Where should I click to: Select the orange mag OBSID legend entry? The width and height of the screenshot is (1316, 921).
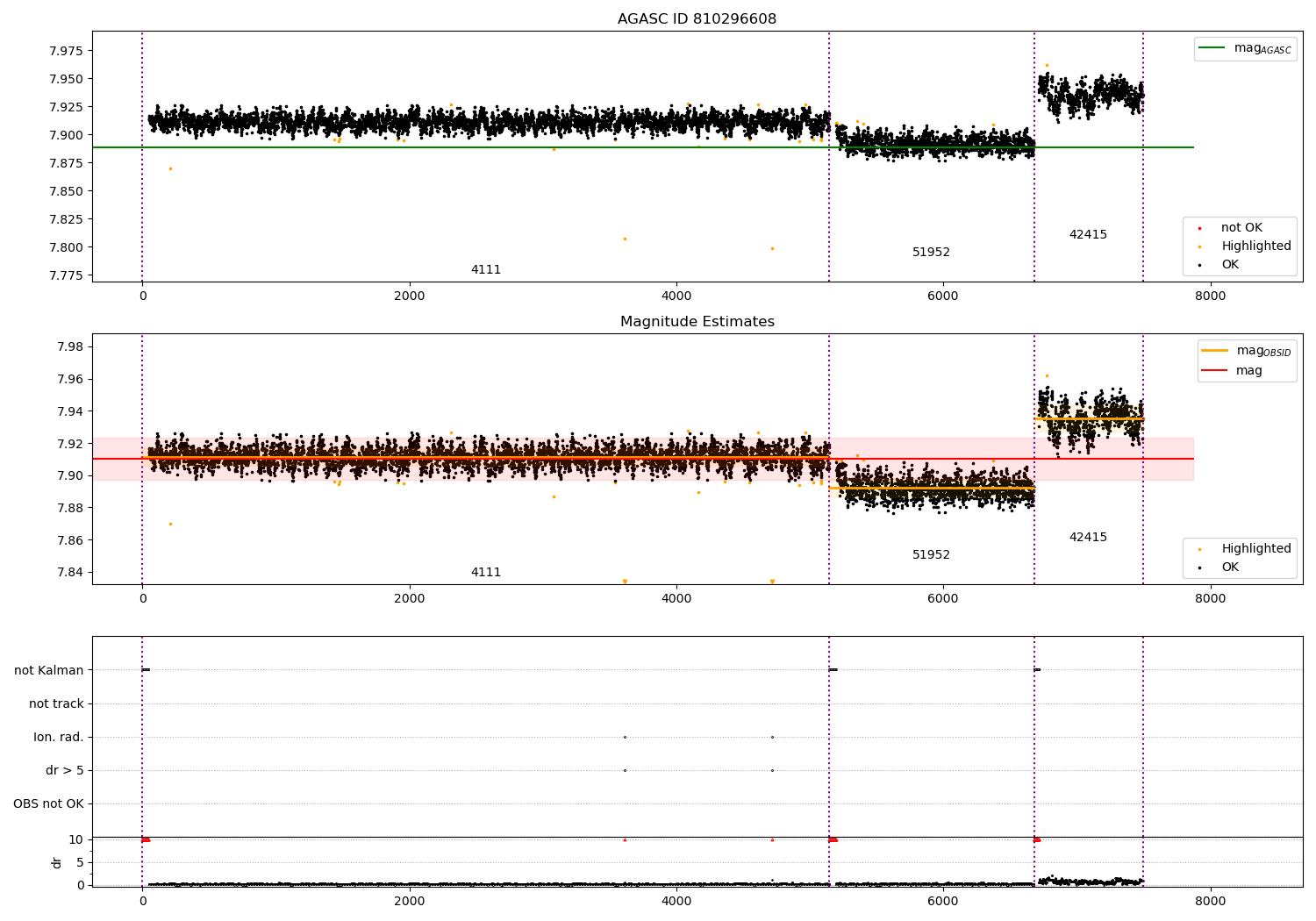[x=1246, y=351]
